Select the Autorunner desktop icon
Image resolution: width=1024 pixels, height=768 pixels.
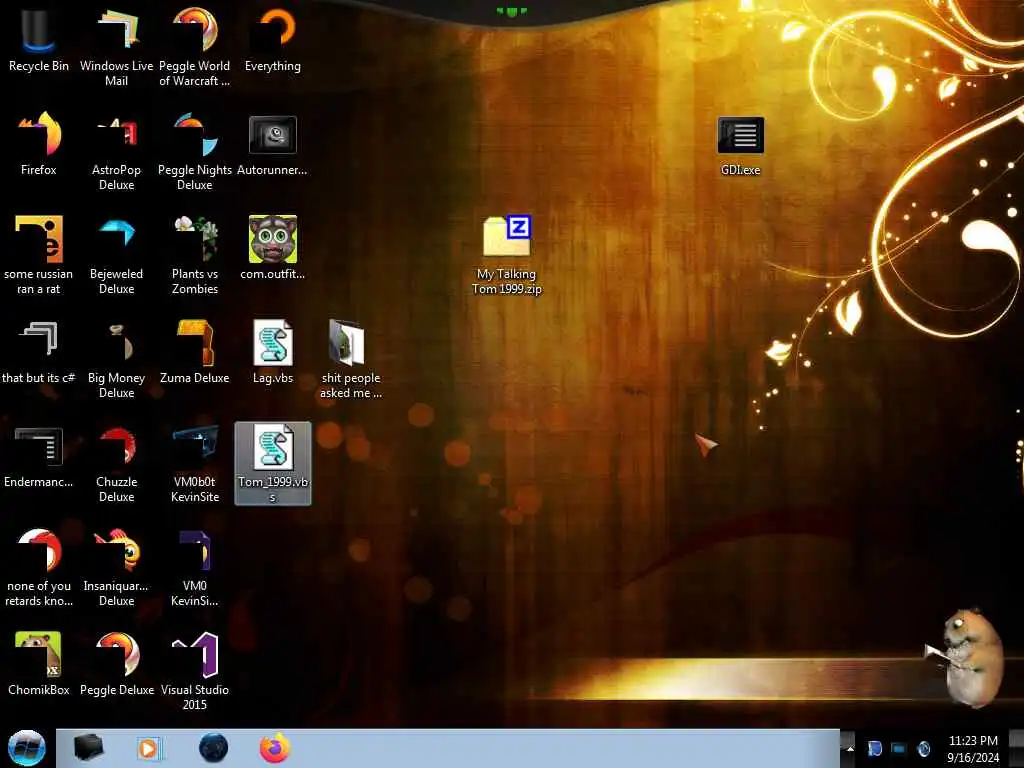click(x=273, y=144)
